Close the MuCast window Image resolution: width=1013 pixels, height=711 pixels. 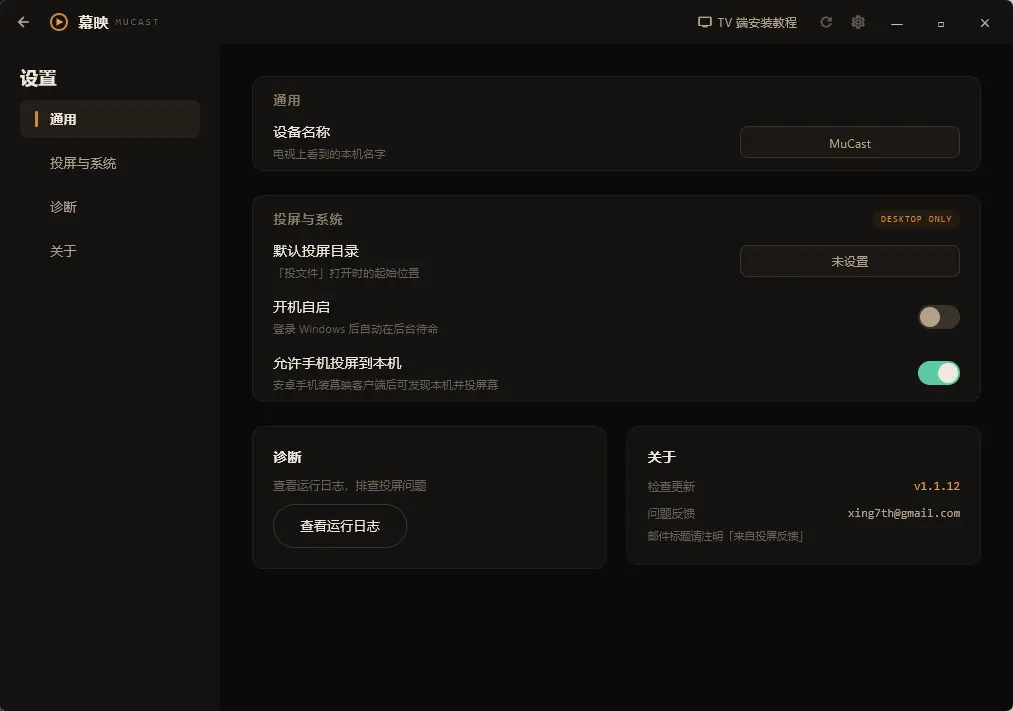[985, 23]
